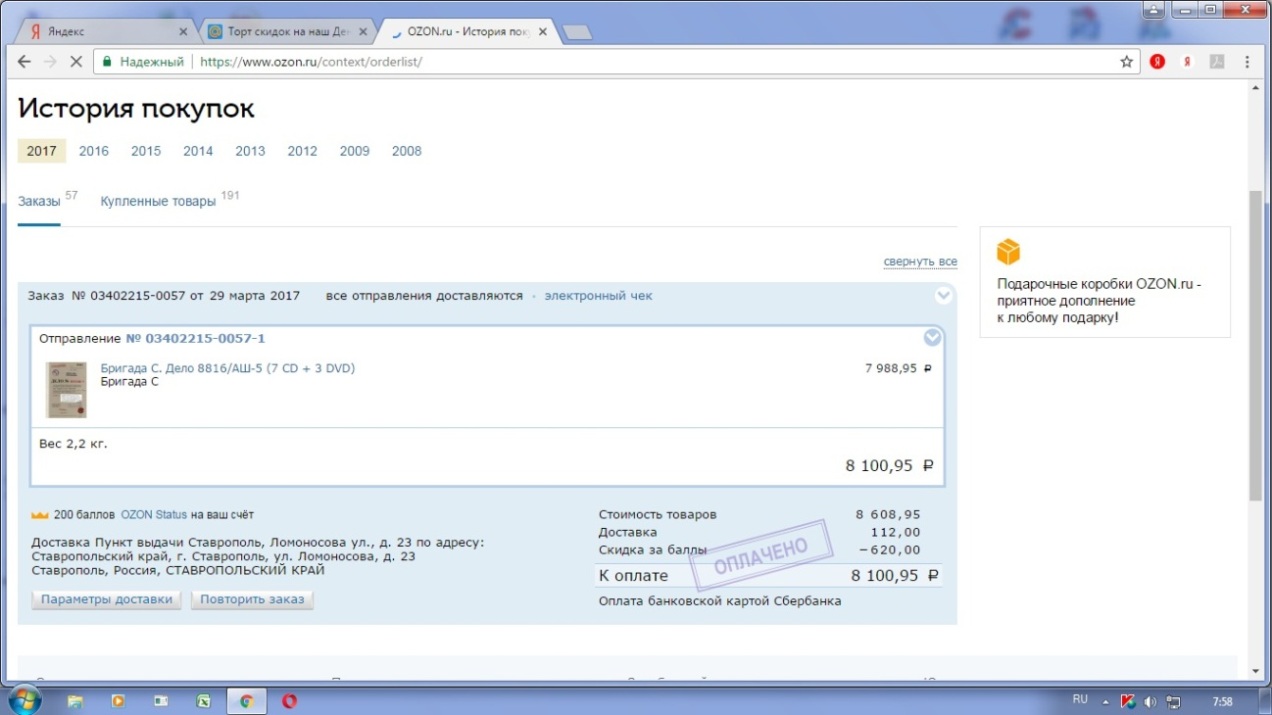Select year 2013 in purchase history
Image resolution: width=1272 pixels, height=715 pixels.
250,151
